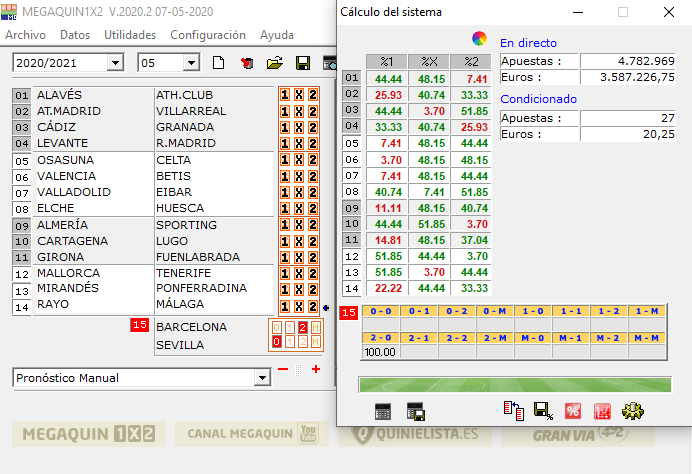Click the En directo Euros value
This screenshot has width=692, height=474.
tap(627, 77)
